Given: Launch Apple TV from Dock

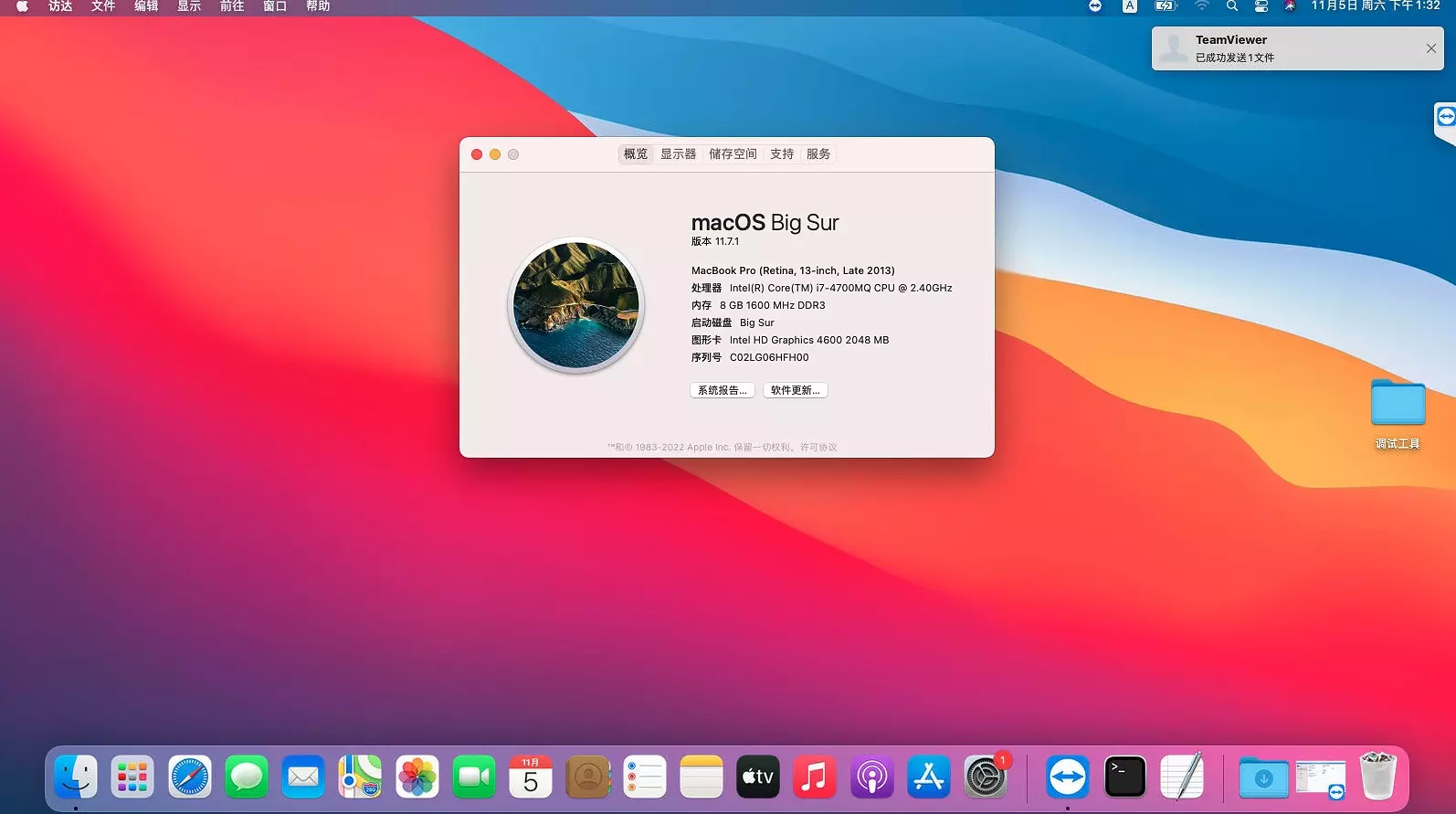Looking at the screenshot, I should (758, 777).
